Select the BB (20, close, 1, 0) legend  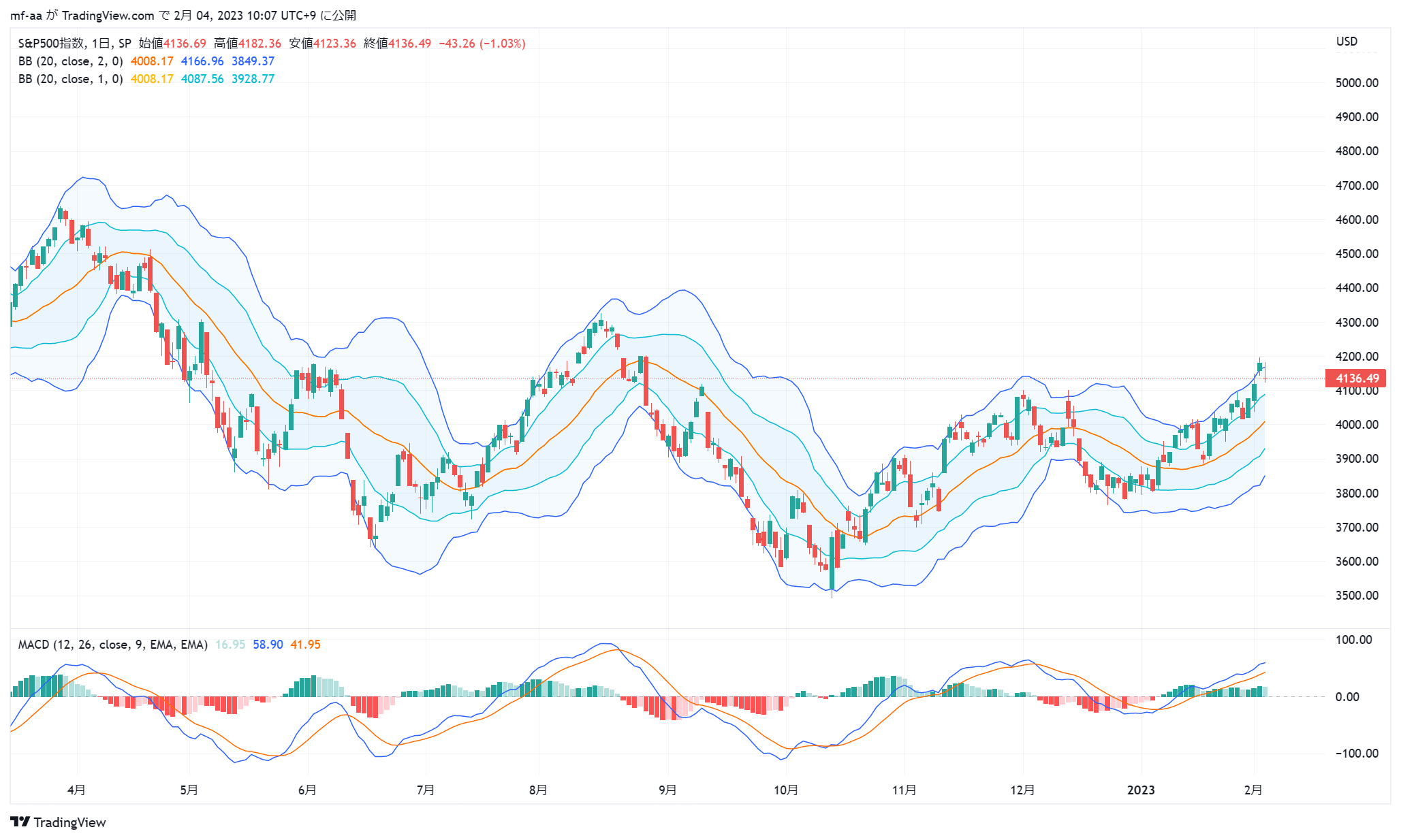click(70, 79)
